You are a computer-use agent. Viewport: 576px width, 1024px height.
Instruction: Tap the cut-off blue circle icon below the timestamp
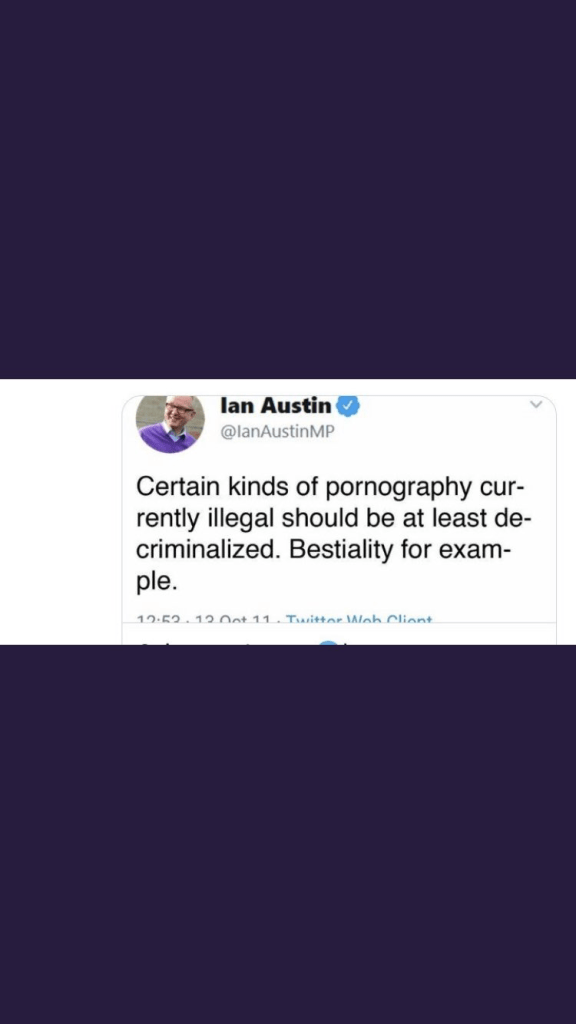click(330, 643)
